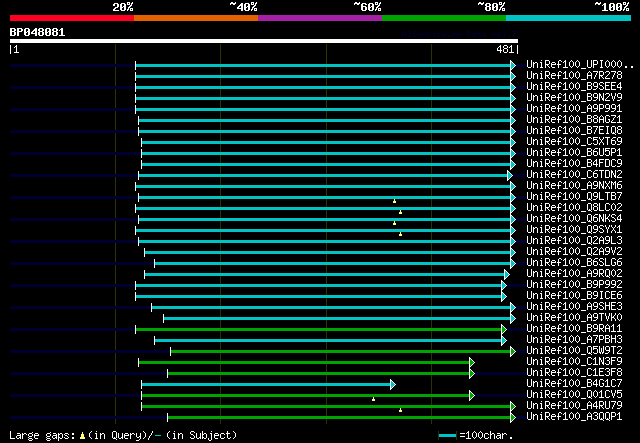Open hit UniRef100_UPI000..

tap(580, 65)
